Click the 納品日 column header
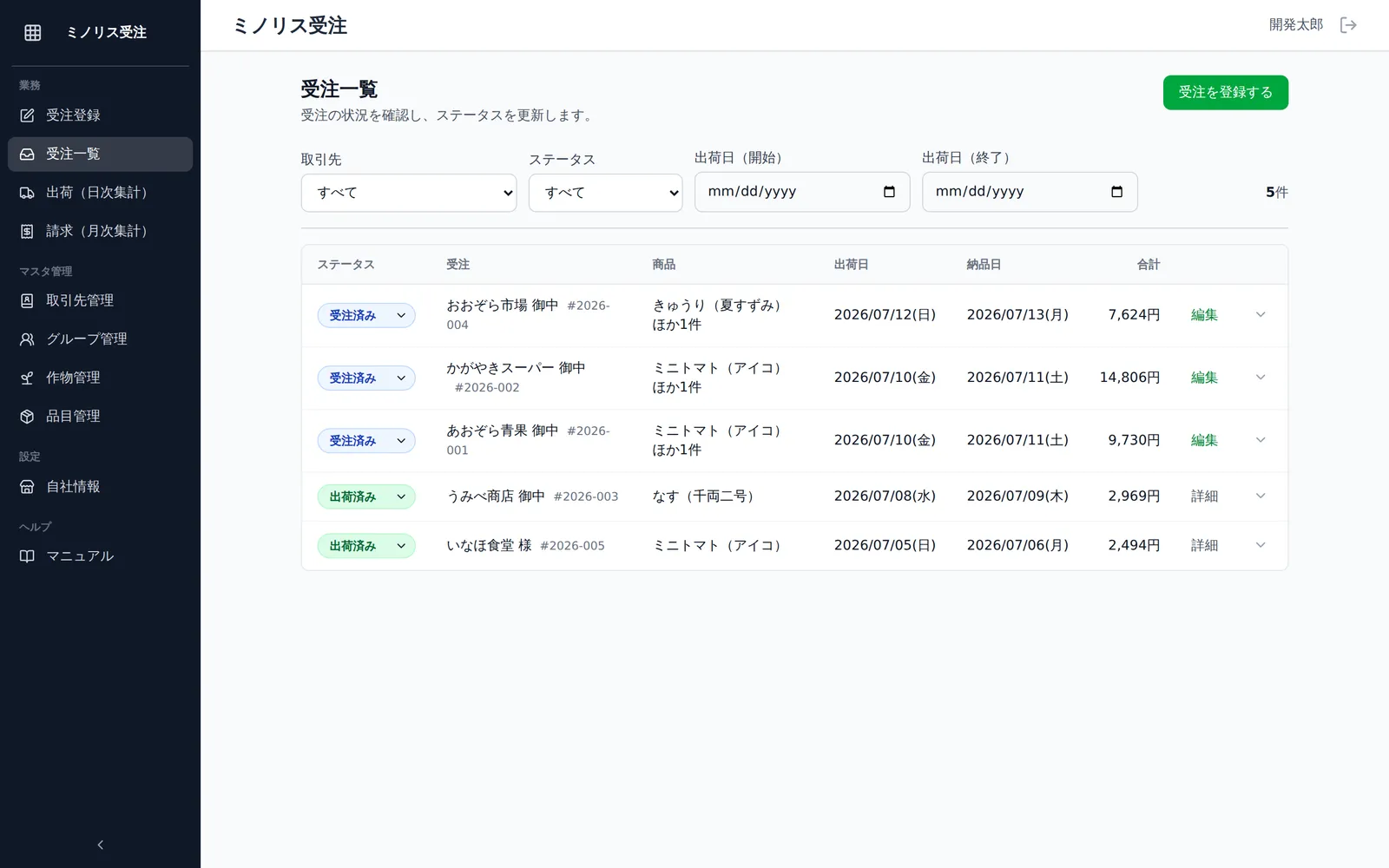This screenshot has width=1389, height=868. (984, 265)
